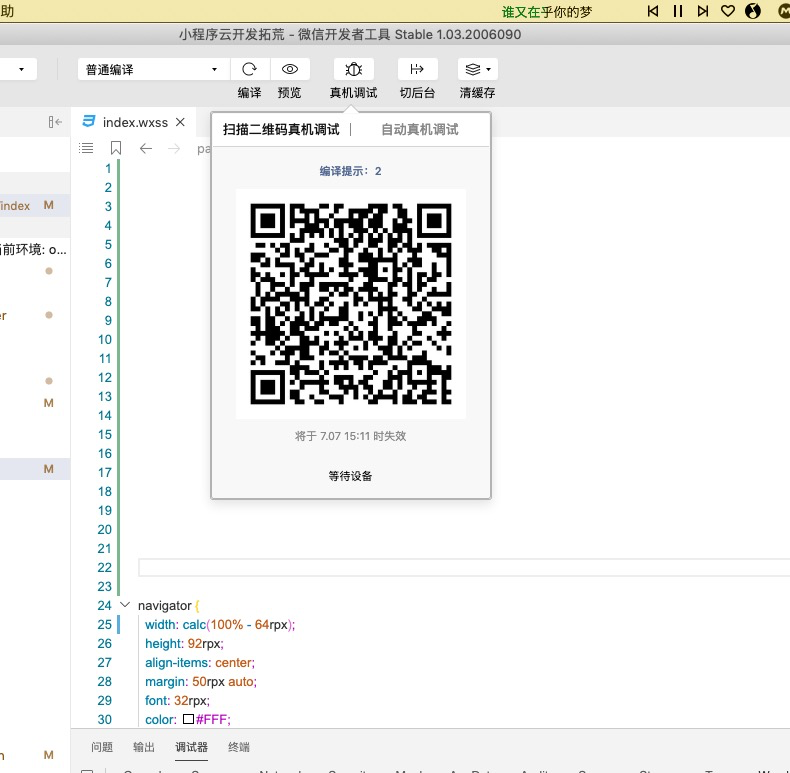Click the real-device debug bug icon
Screen dimensions: 790x773
pos(354,69)
